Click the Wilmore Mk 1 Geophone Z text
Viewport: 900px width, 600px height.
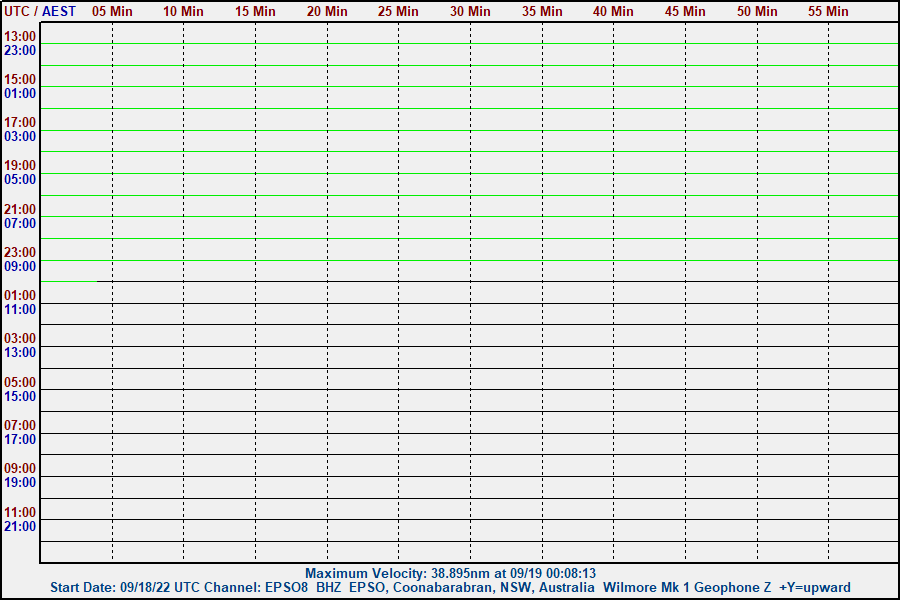coord(688,587)
